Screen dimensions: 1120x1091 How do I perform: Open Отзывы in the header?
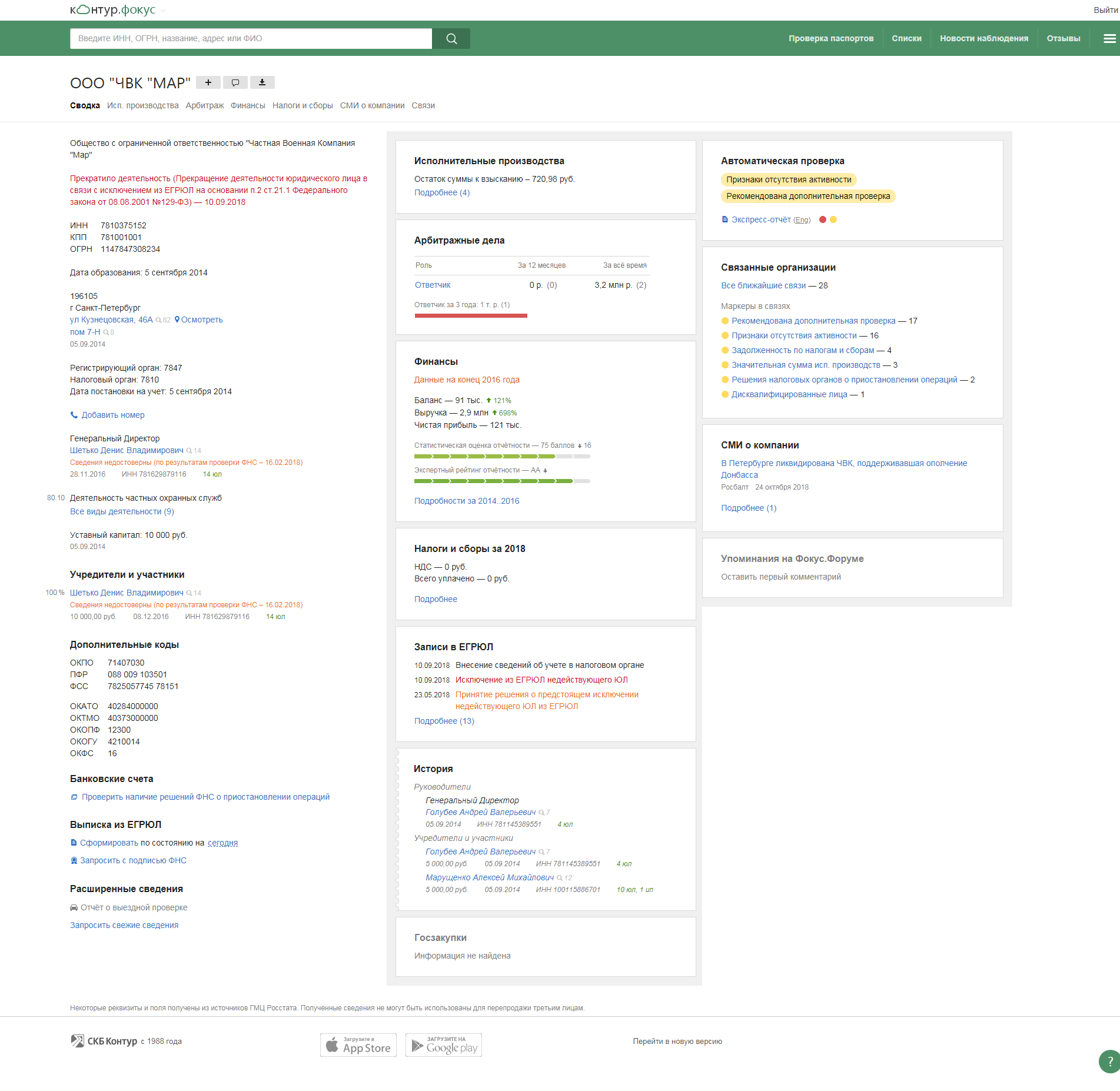tap(1063, 38)
